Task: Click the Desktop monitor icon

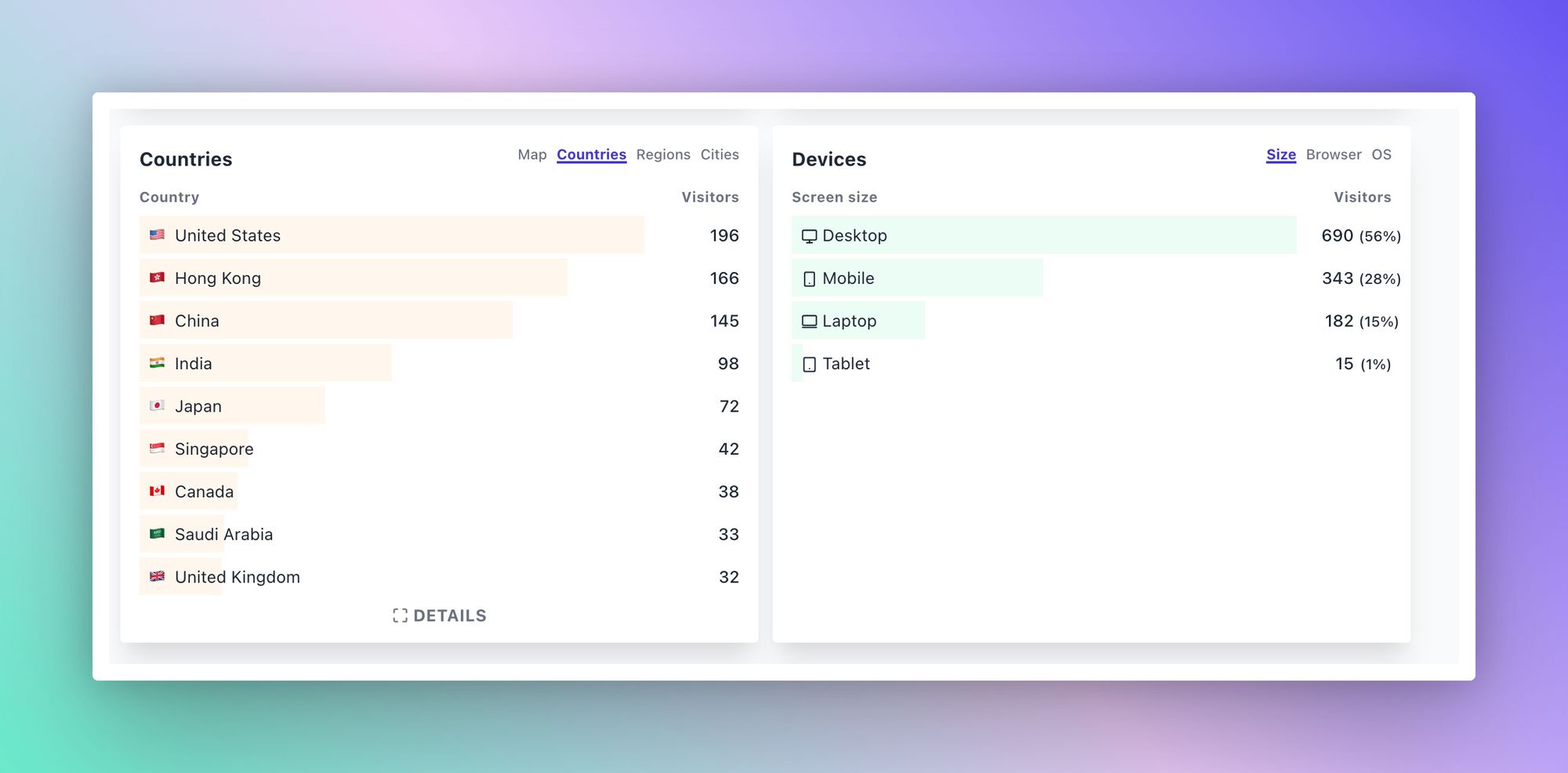Action: click(809, 236)
